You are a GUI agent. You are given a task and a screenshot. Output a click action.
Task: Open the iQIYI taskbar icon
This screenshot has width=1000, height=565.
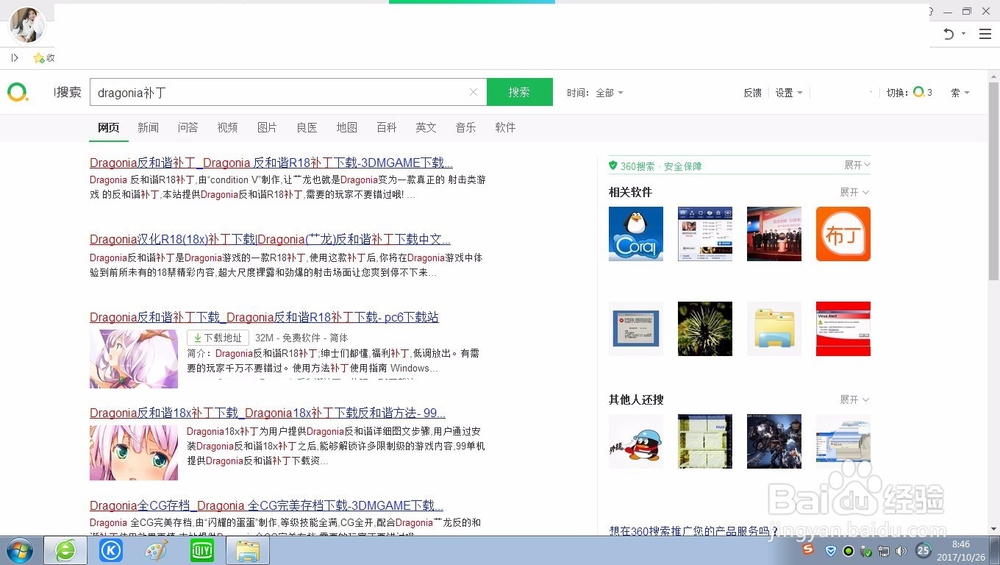click(x=202, y=550)
